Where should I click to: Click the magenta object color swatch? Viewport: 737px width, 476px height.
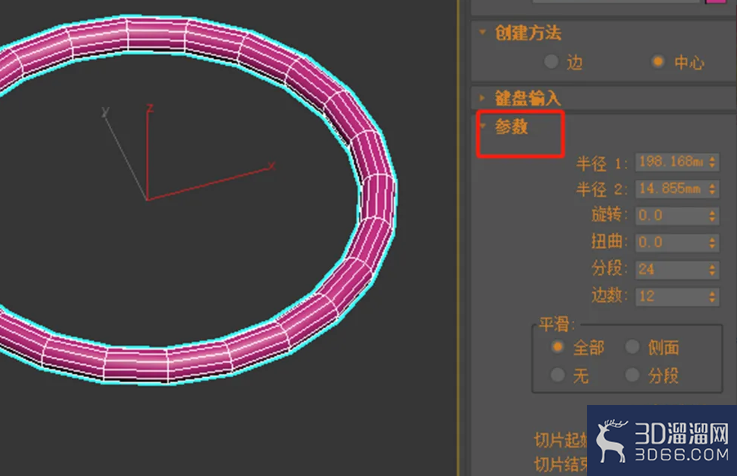(716, 1)
